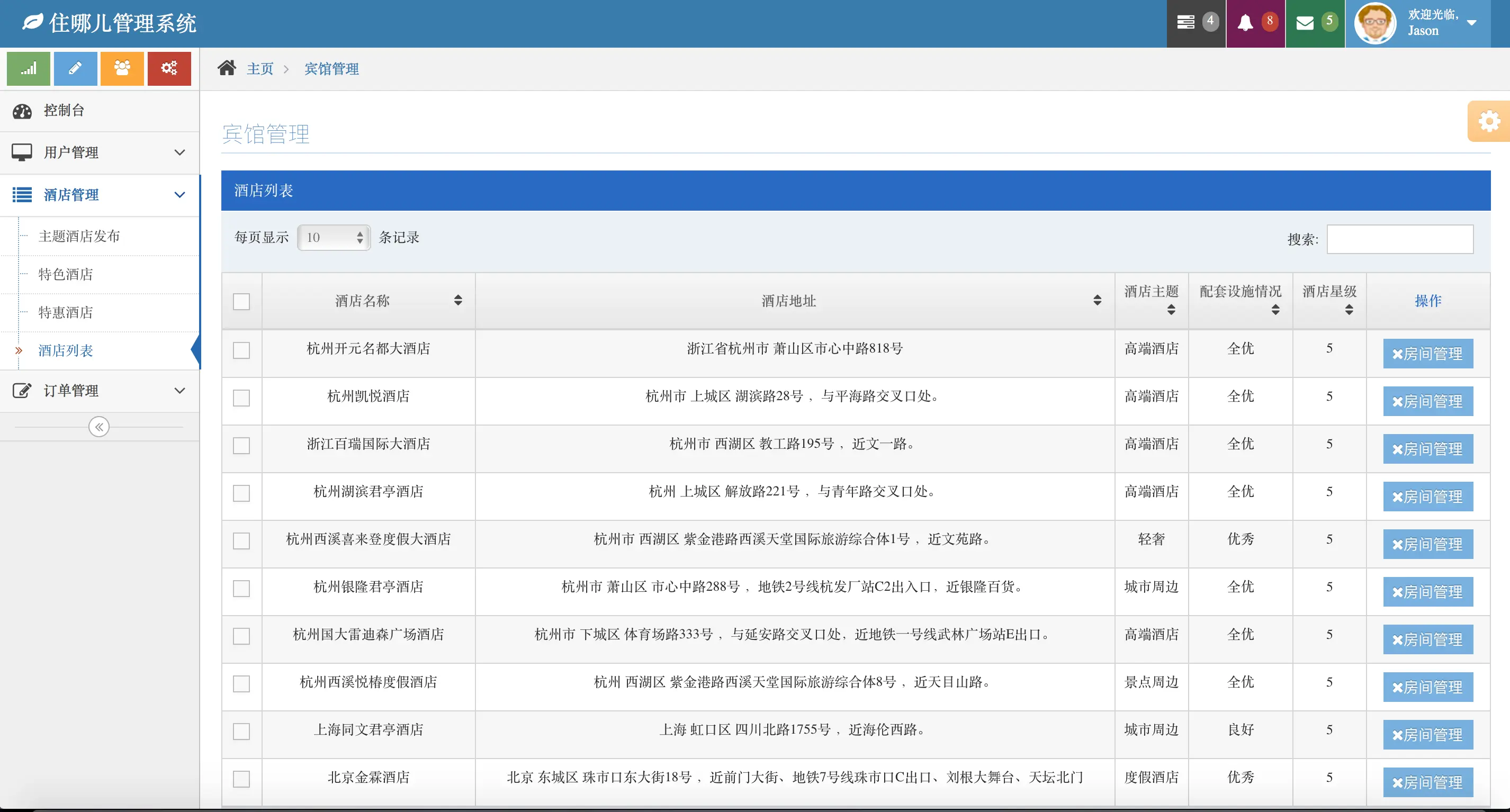
Task: Collapse sidebar with double-chevron button
Action: point(99,427)
